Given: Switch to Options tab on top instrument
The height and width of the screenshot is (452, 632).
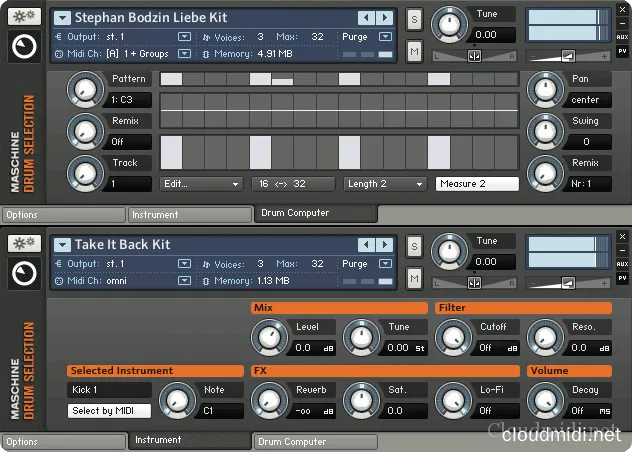Looking at the screenshot, I should pos(62,214).
